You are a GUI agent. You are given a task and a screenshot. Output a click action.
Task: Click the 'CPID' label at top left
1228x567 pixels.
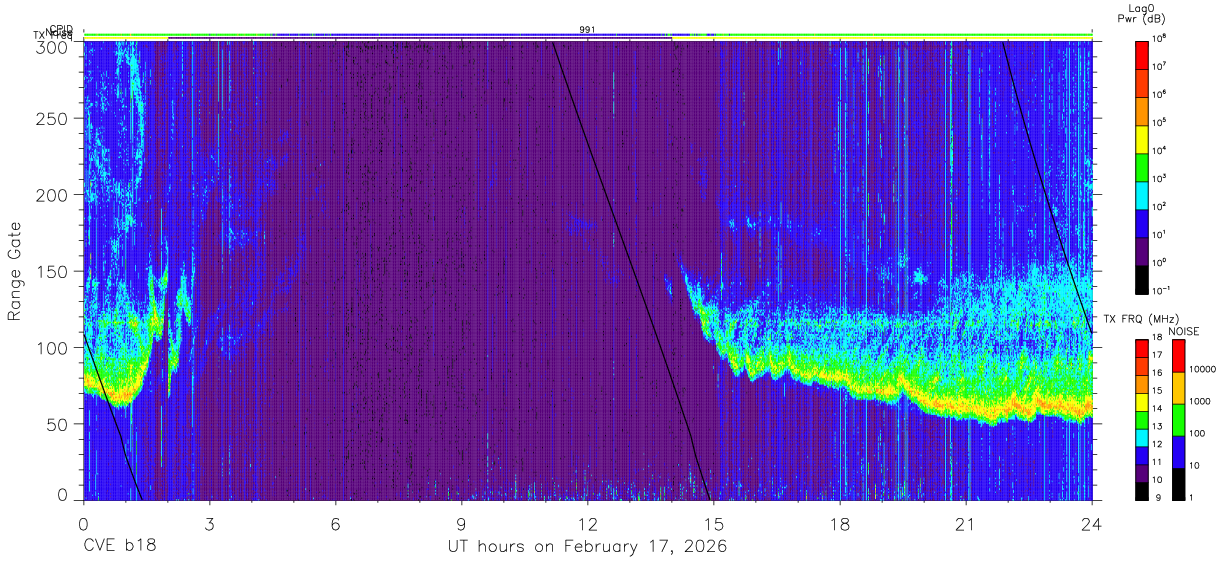pyautogui.click(x=62, y=31)
